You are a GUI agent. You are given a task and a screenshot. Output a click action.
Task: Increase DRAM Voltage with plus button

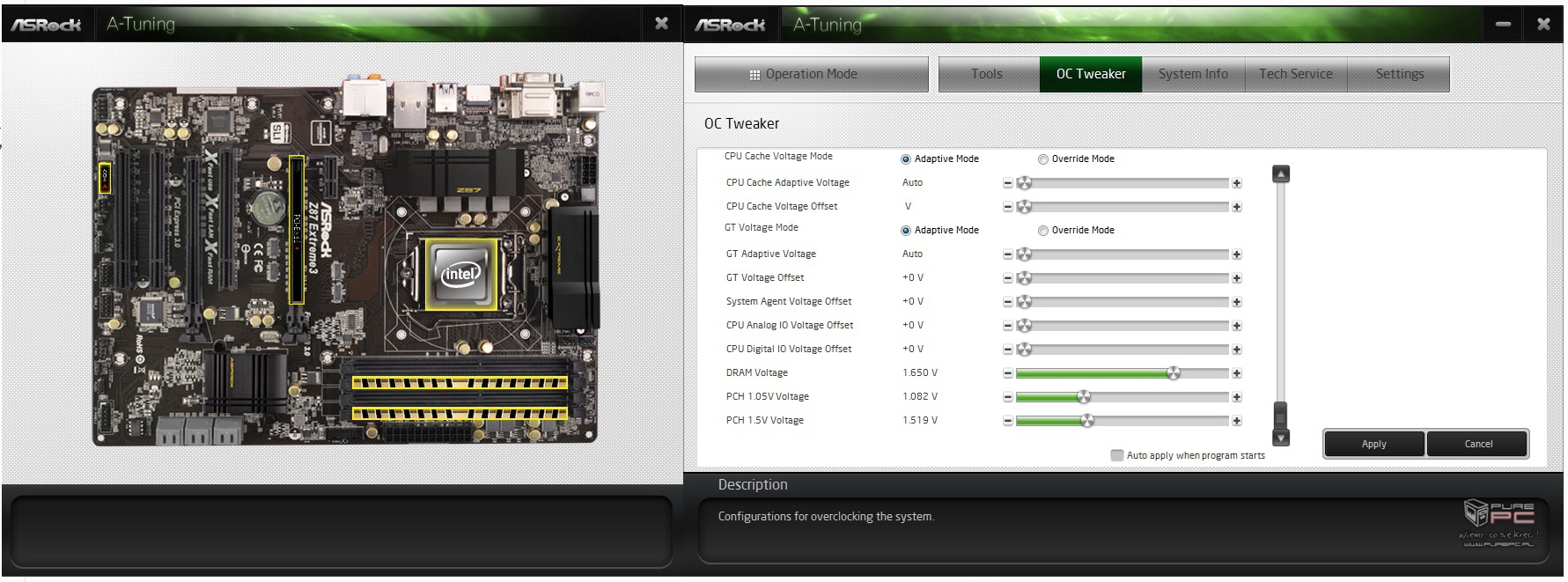(x=1237, y=373)
